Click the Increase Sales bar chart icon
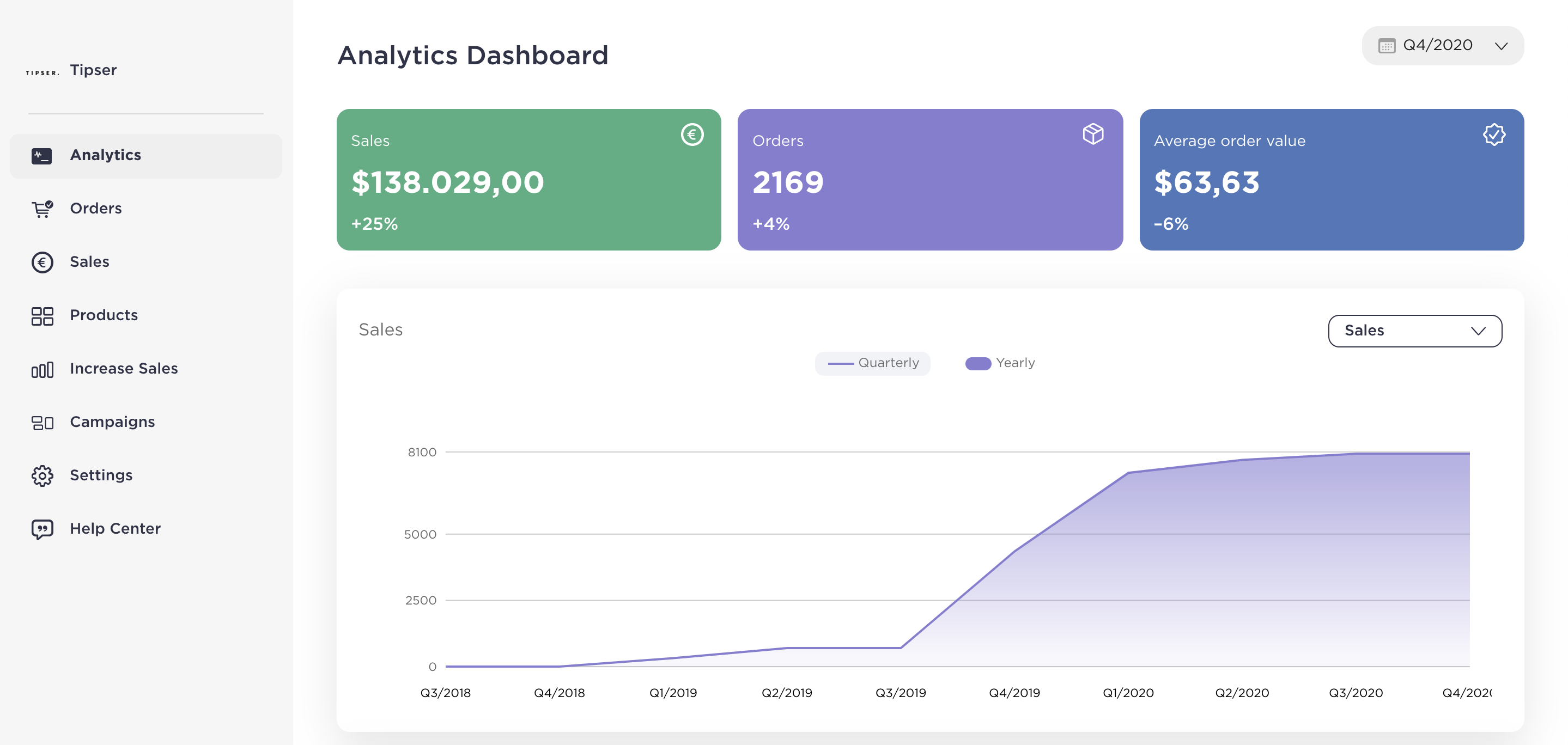 tap(41, 369)
